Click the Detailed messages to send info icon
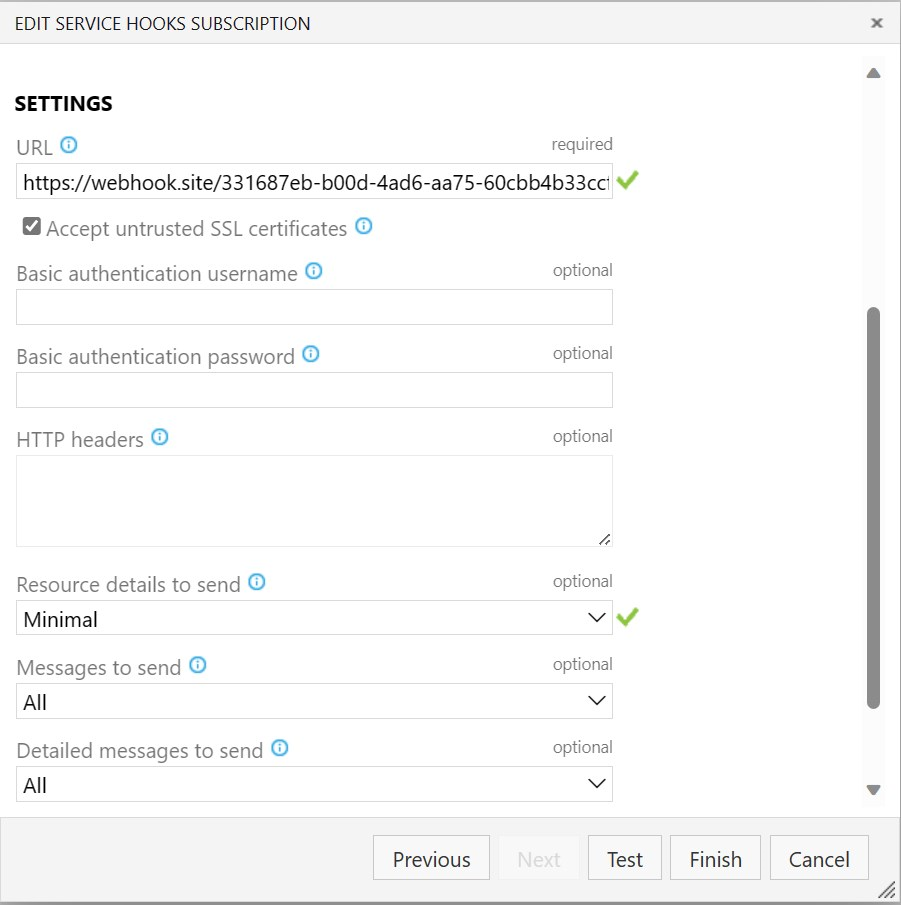 click(x=280, y=748)
